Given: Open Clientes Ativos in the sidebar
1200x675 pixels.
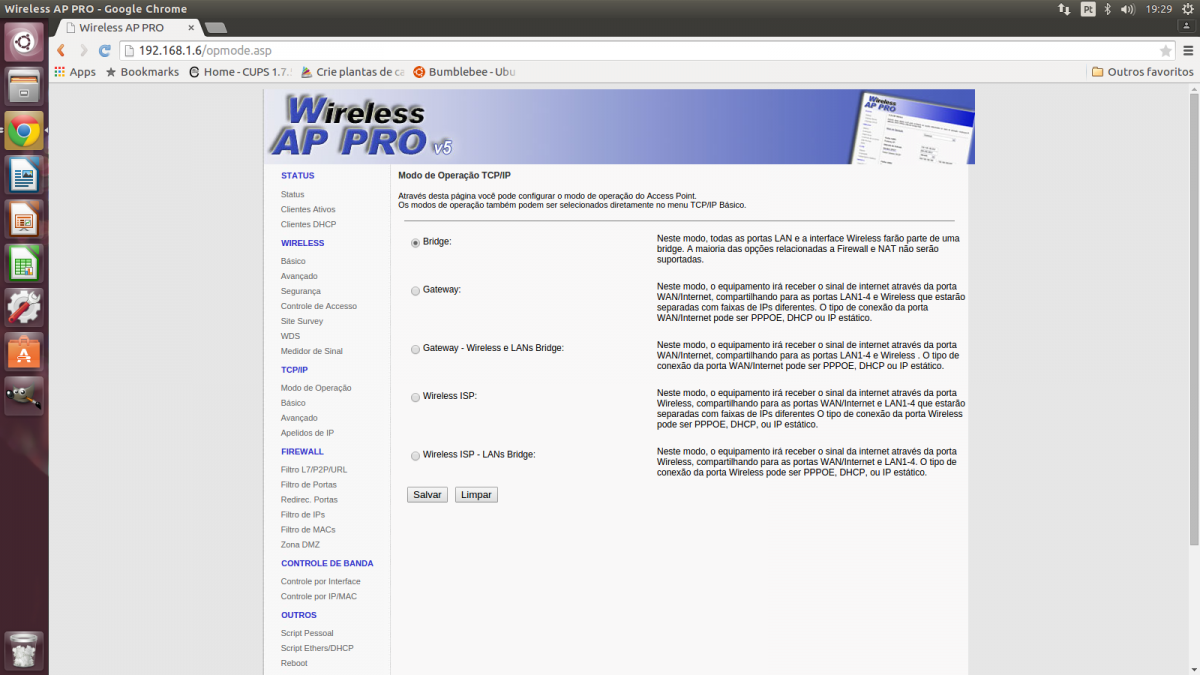Looking at the screenshot, I should point(308,209).
